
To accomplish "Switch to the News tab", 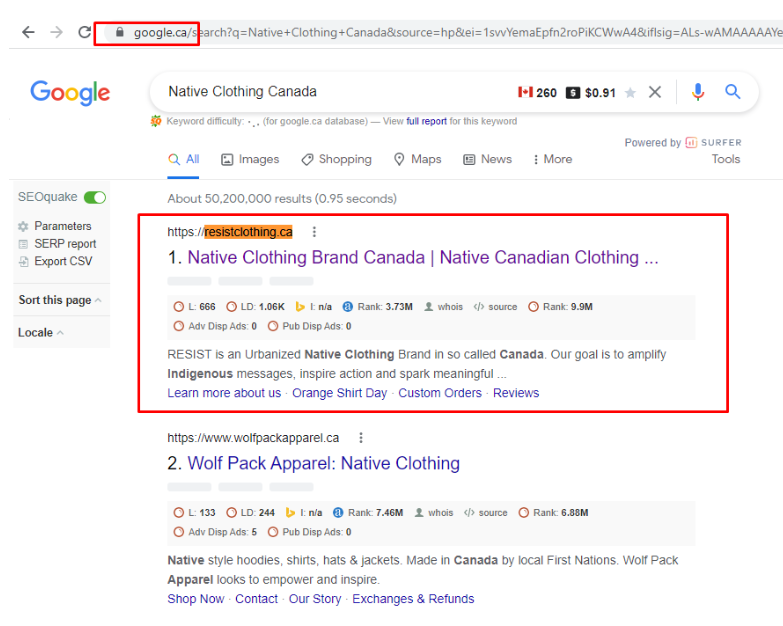I will pos(488,159).
